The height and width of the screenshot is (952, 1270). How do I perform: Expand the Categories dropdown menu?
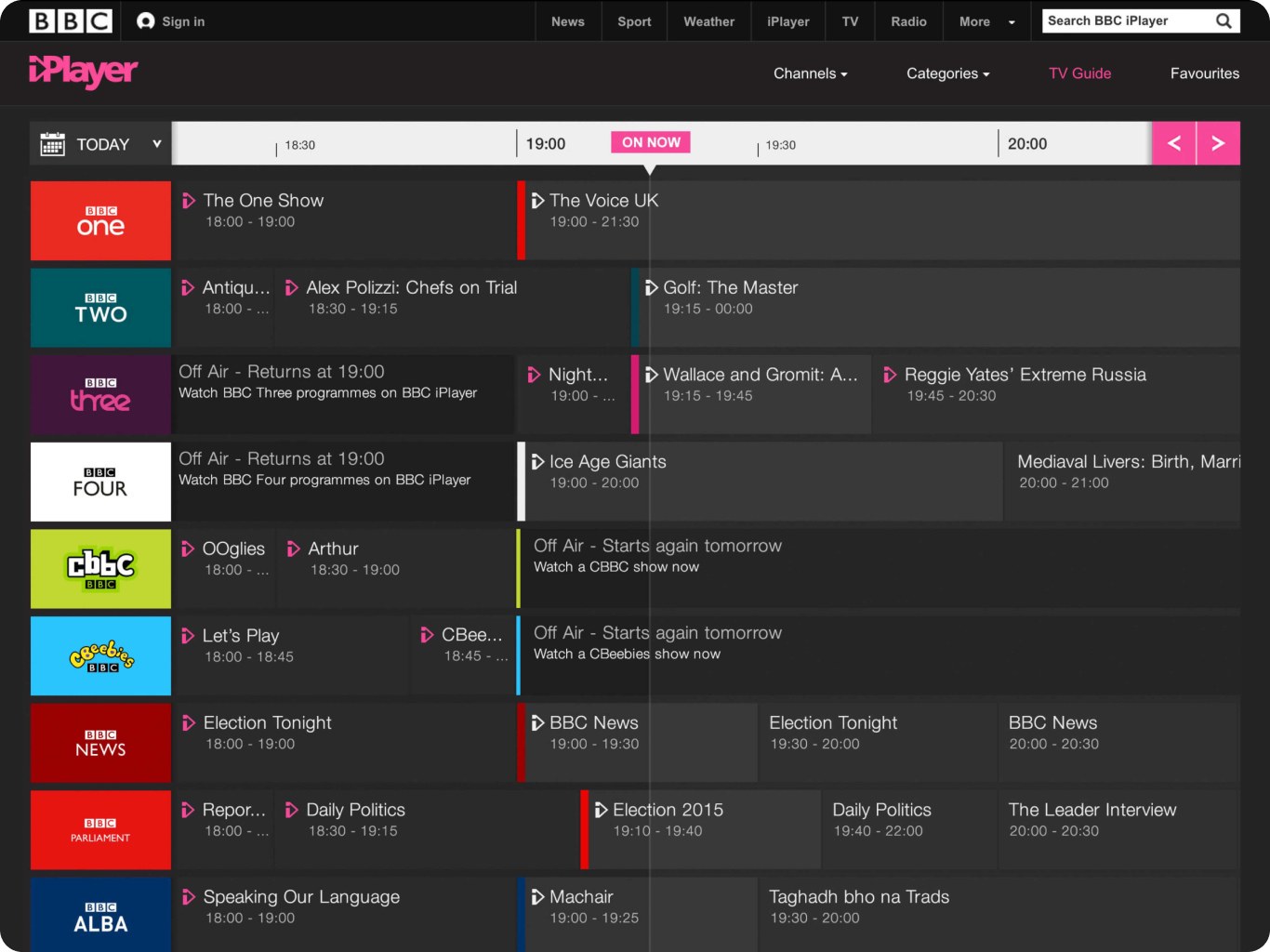pyautogui.click(x=948, y=73)
